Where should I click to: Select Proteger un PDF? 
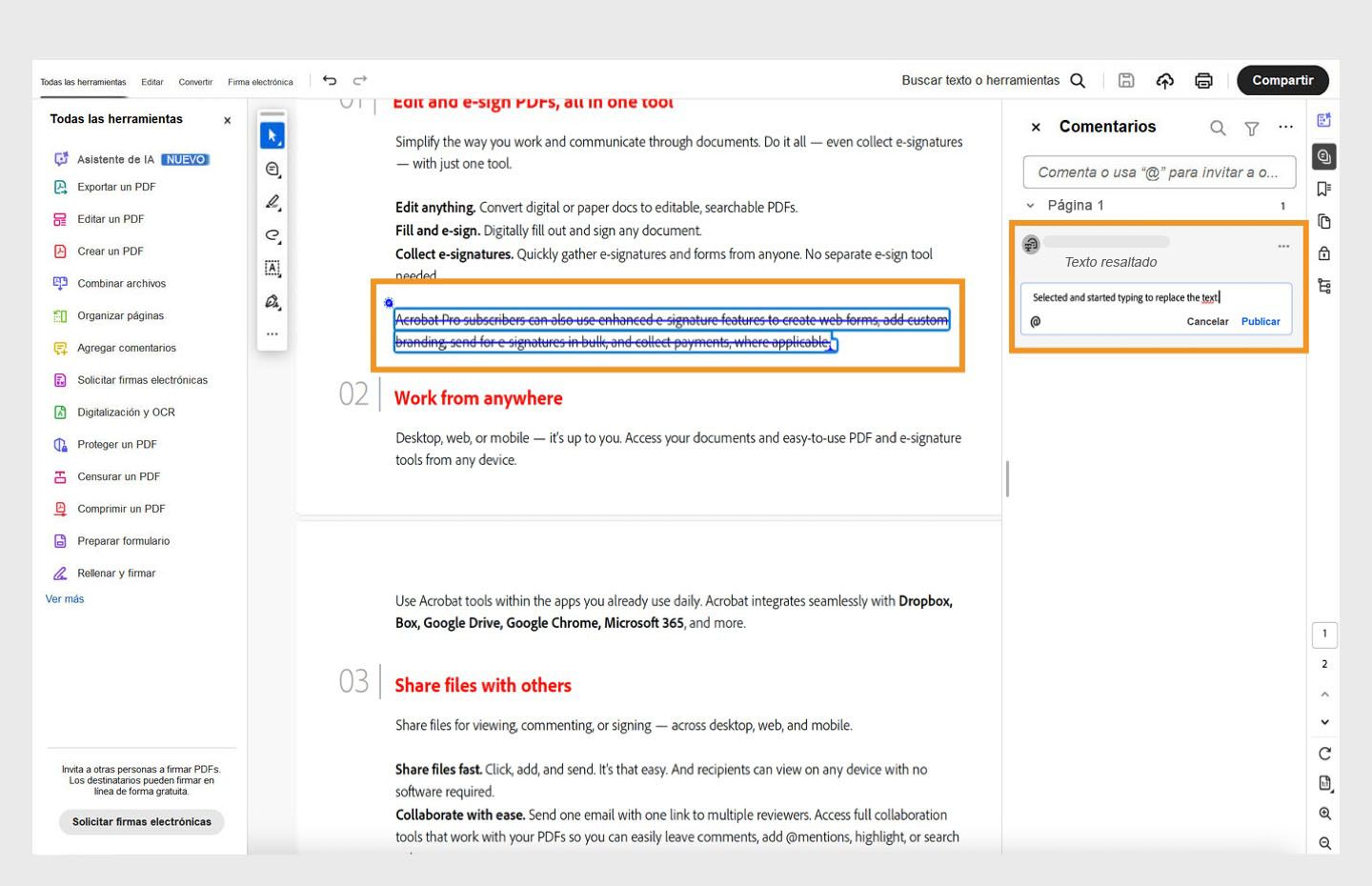click(x=105, y=445)
